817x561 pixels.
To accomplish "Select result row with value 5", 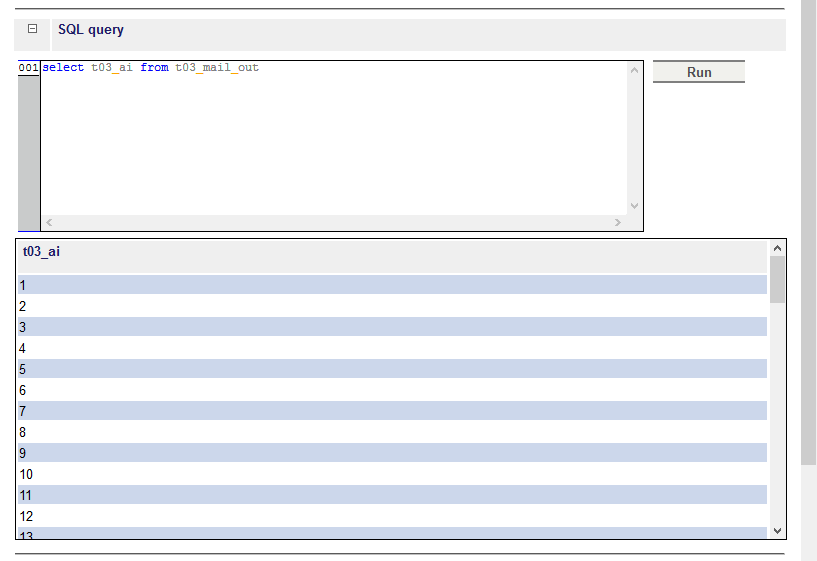I will (392, 369).
